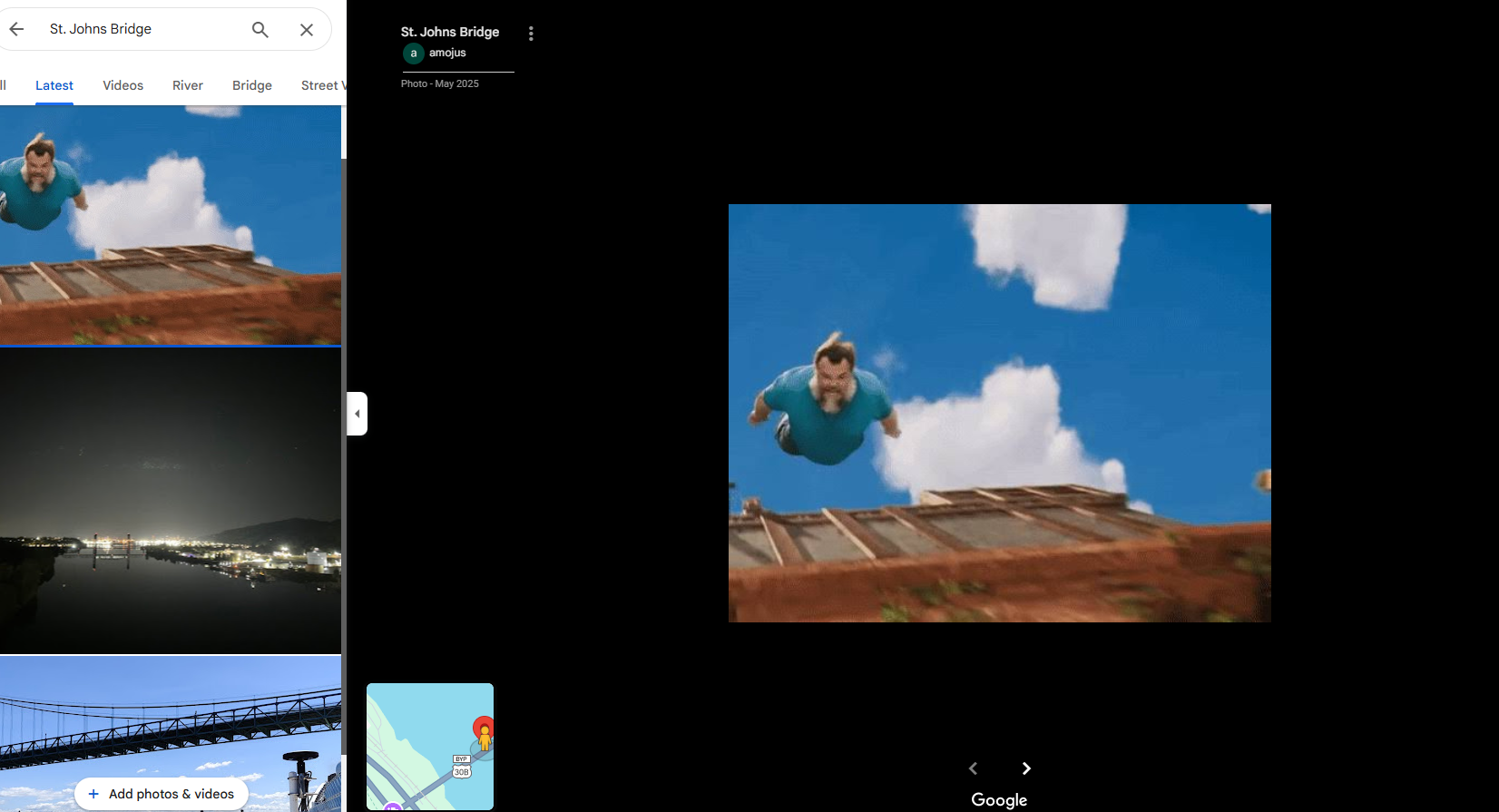Click the Photo - May 2025 text
1499x812 pixels.
440,83
